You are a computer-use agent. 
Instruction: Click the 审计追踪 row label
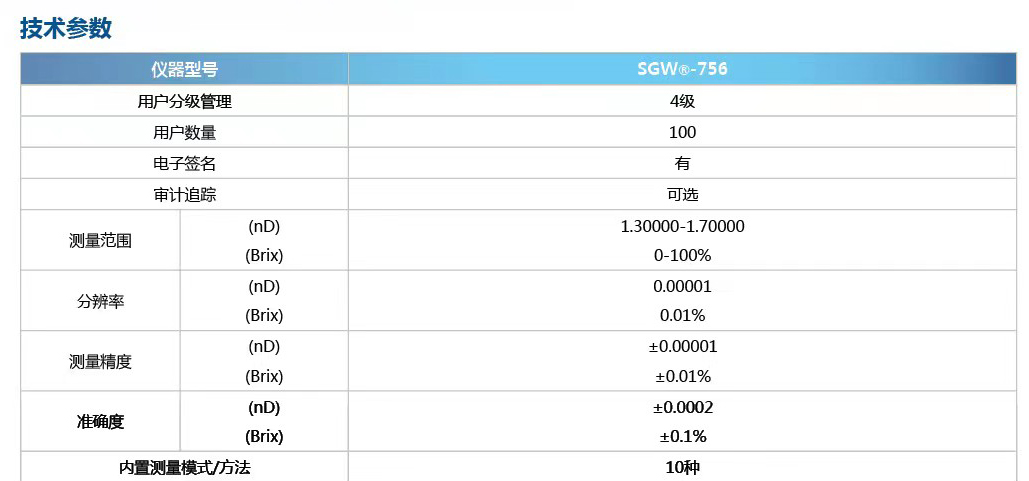point(184,195)
